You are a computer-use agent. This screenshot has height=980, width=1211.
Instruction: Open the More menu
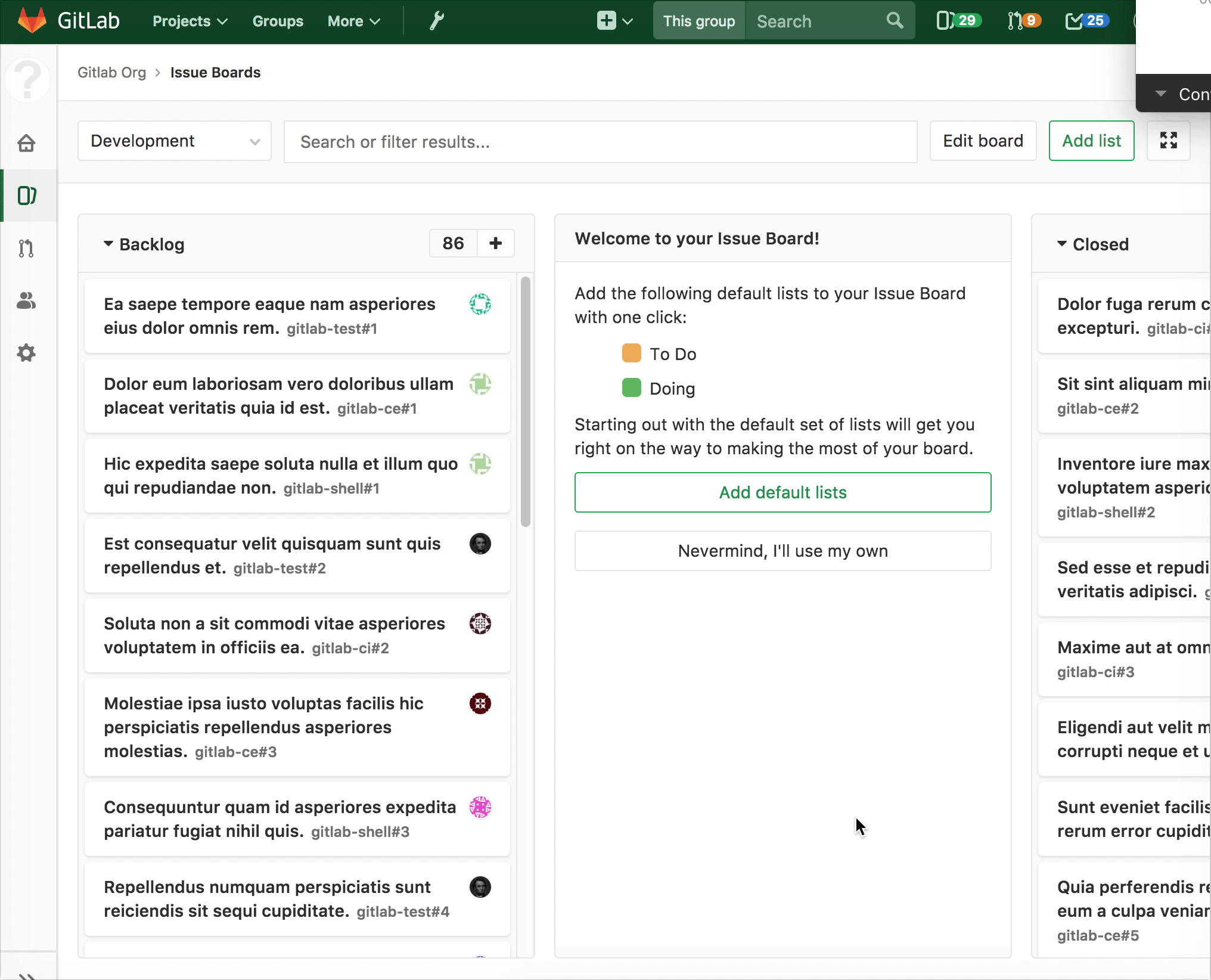(x=353, y=21)
